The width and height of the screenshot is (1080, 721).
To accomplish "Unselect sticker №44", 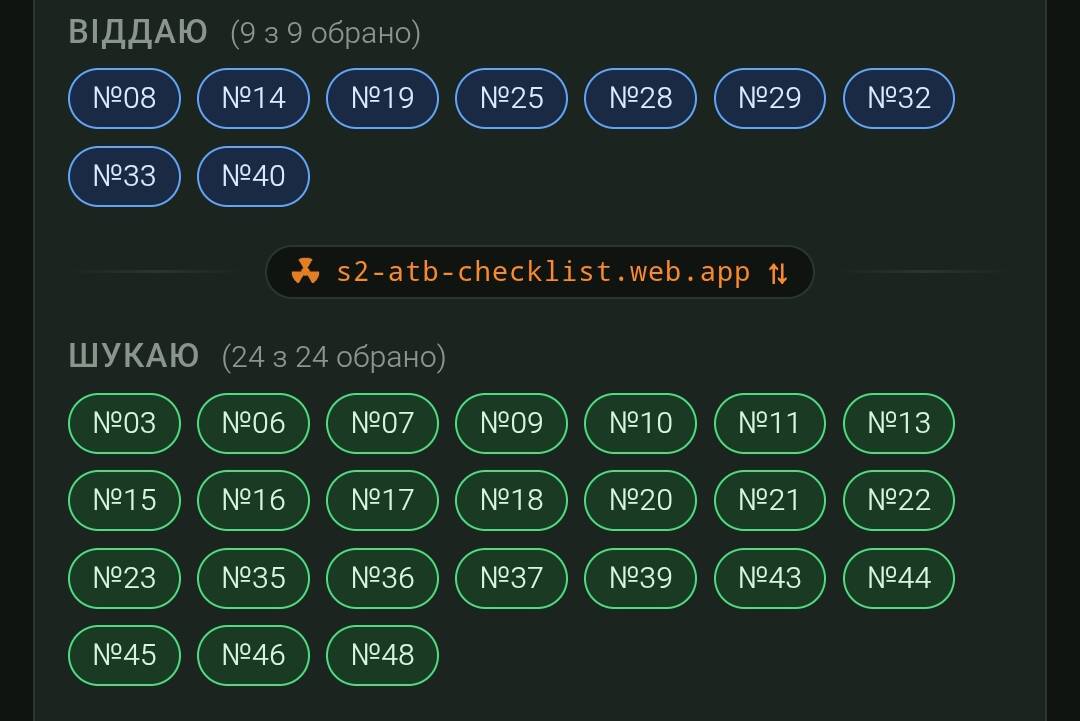I will point(899,578).
